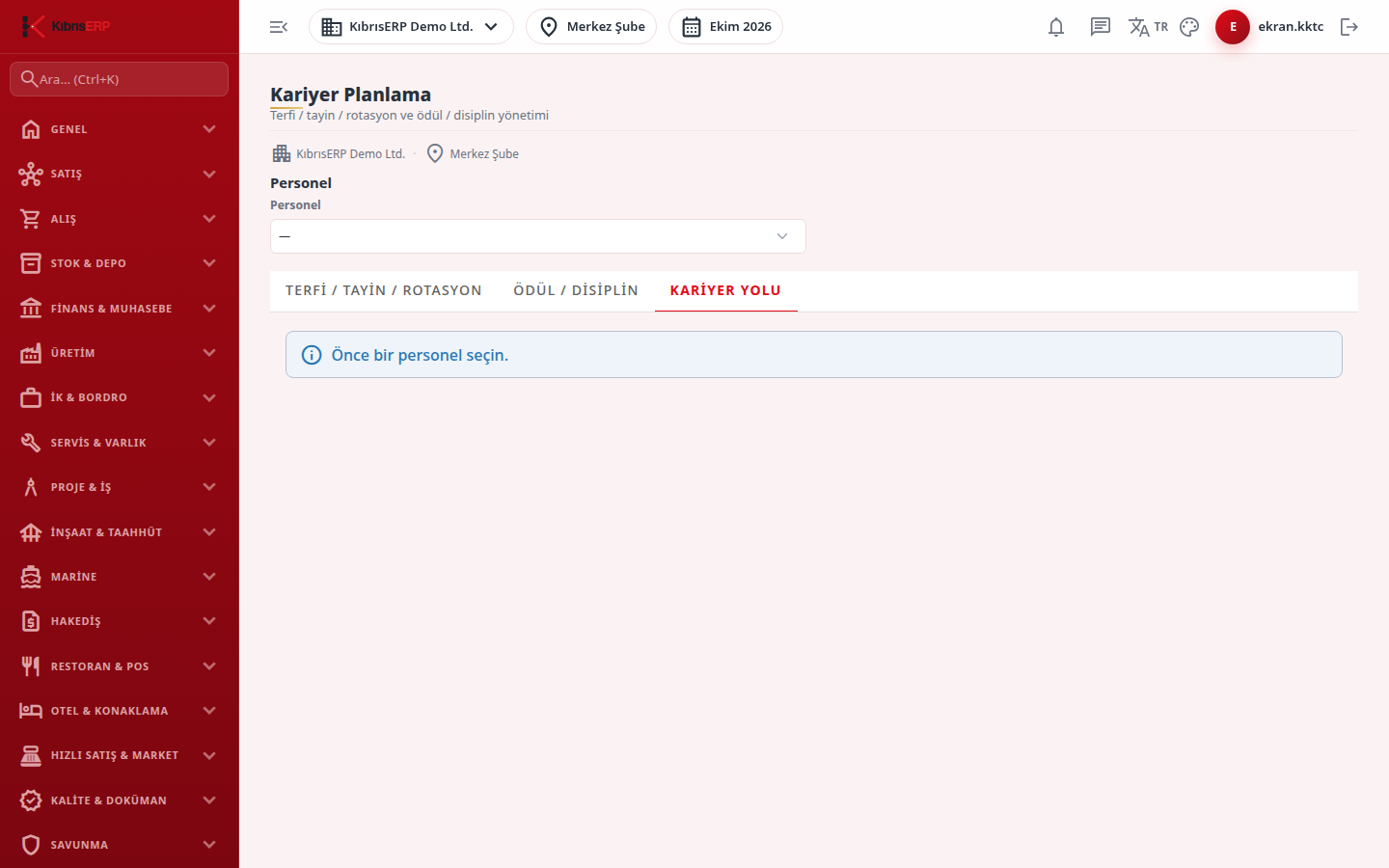Expand the OTEL & KONAKLAMA chevron
Screen dimensions: 1389x868
click(209, 711)
